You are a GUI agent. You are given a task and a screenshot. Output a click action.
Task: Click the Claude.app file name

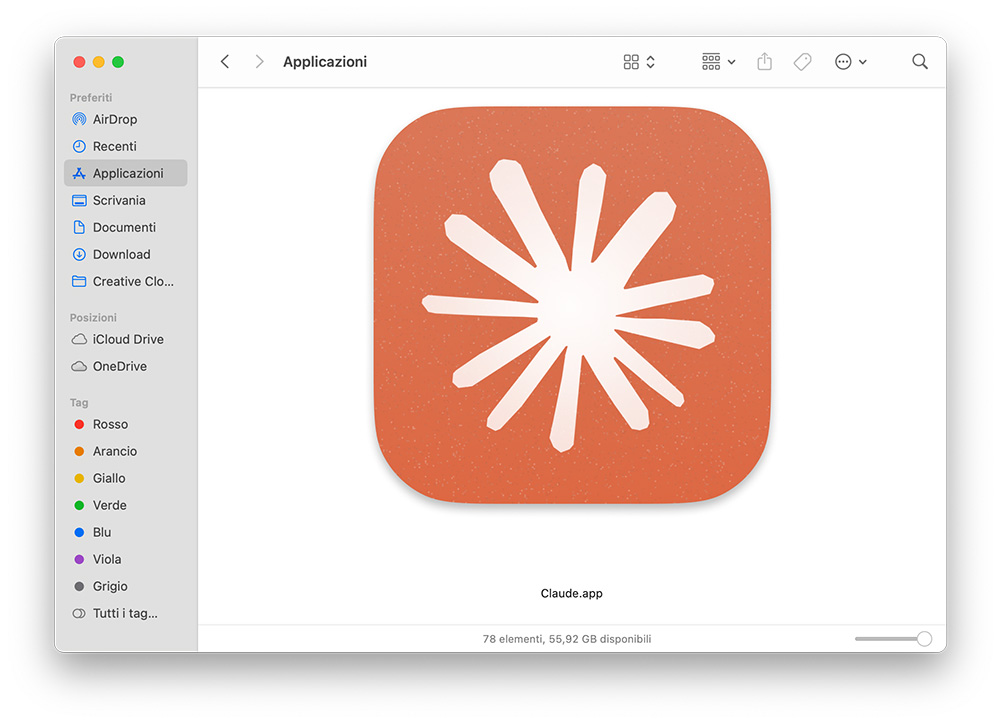coord(571,594)
